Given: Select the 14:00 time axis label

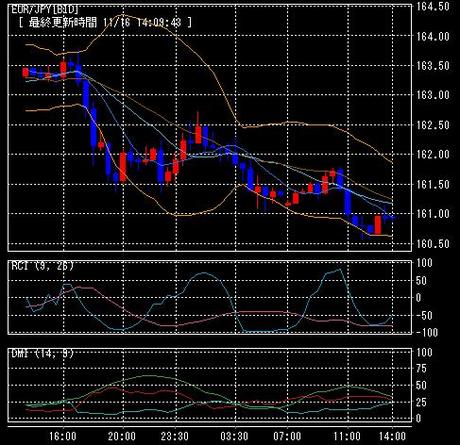Looking at the screenshot, I should [x=392, y=436].
